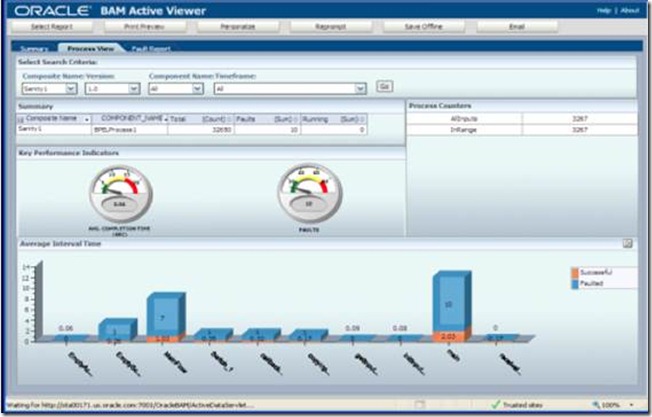
Task: Click the Personalize toolbar button
Action: [x=237, y=27]
